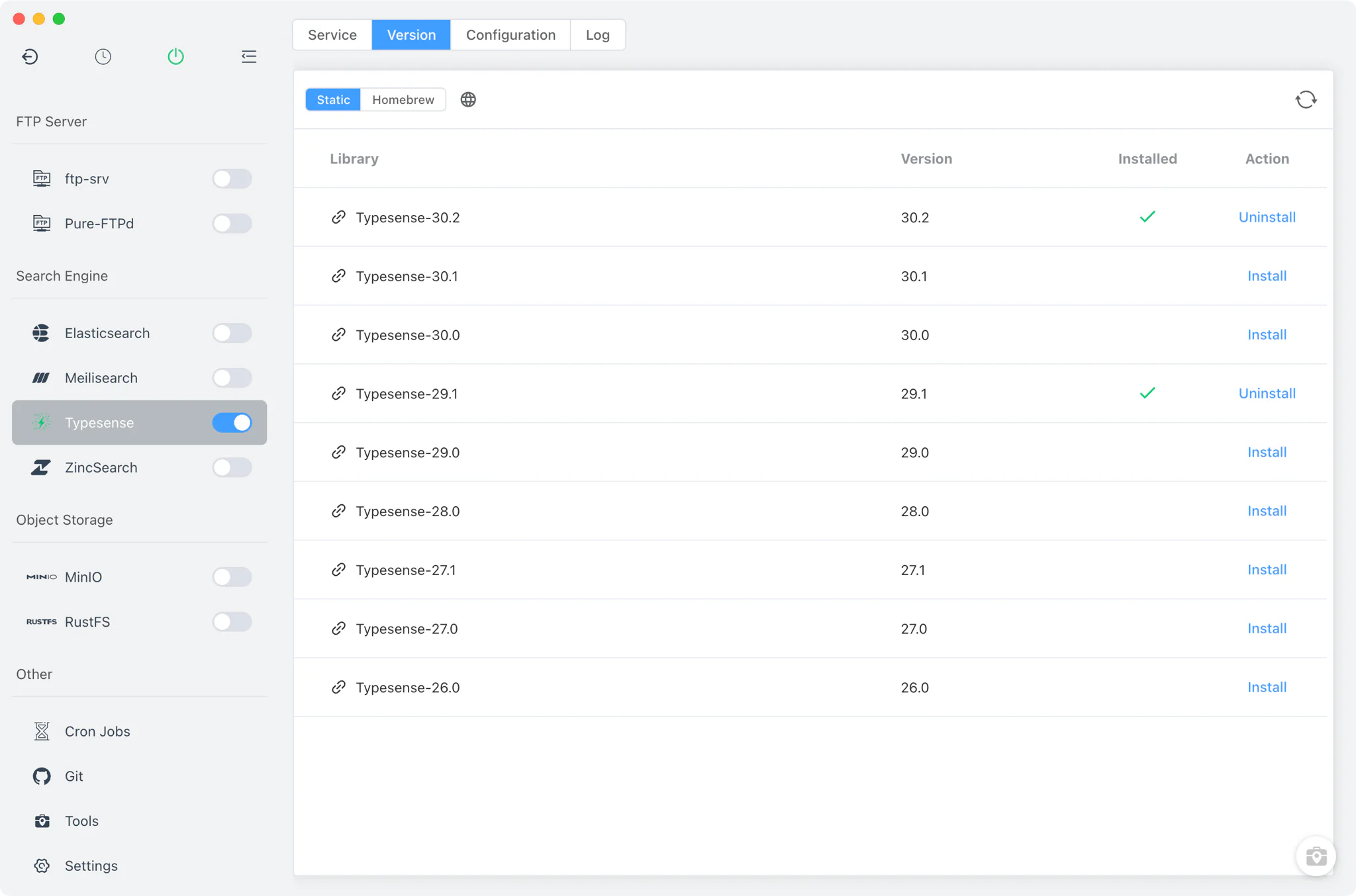Switch to the Service tab

(x=332, y=34)
